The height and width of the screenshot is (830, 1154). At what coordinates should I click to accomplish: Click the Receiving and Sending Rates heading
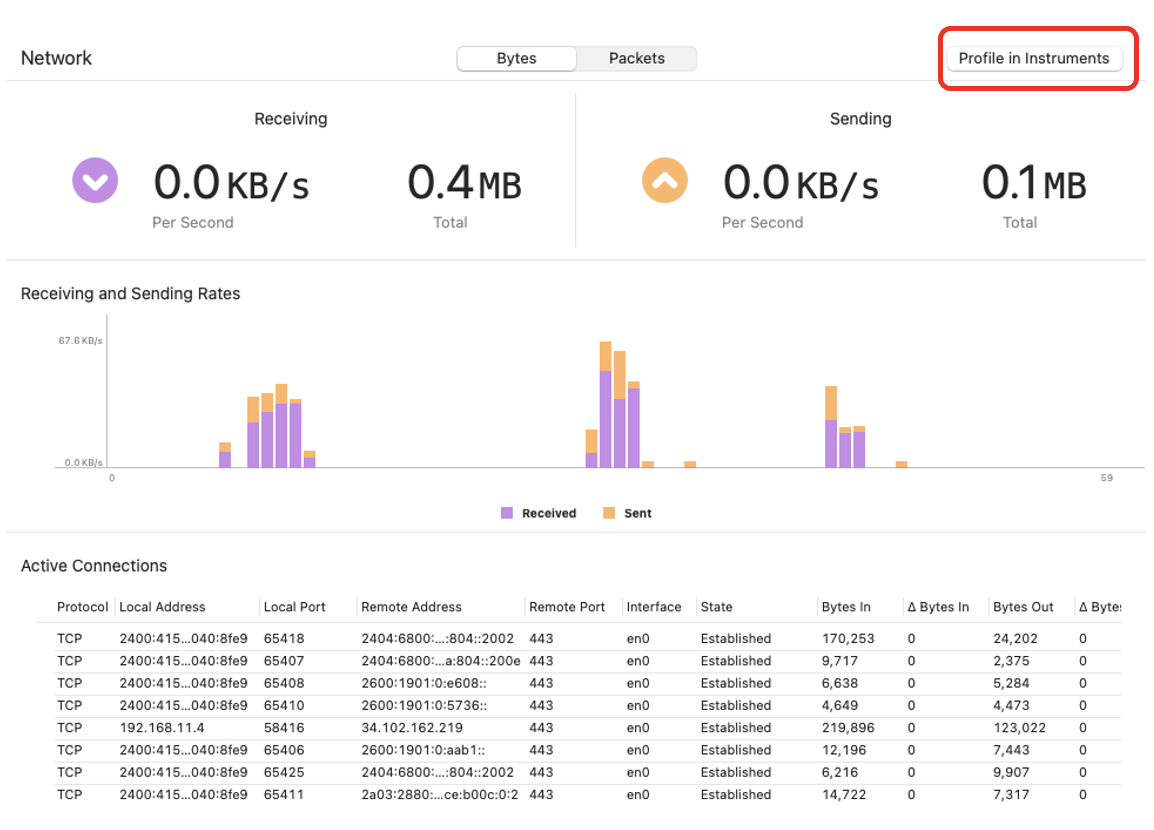coord(130,294)
